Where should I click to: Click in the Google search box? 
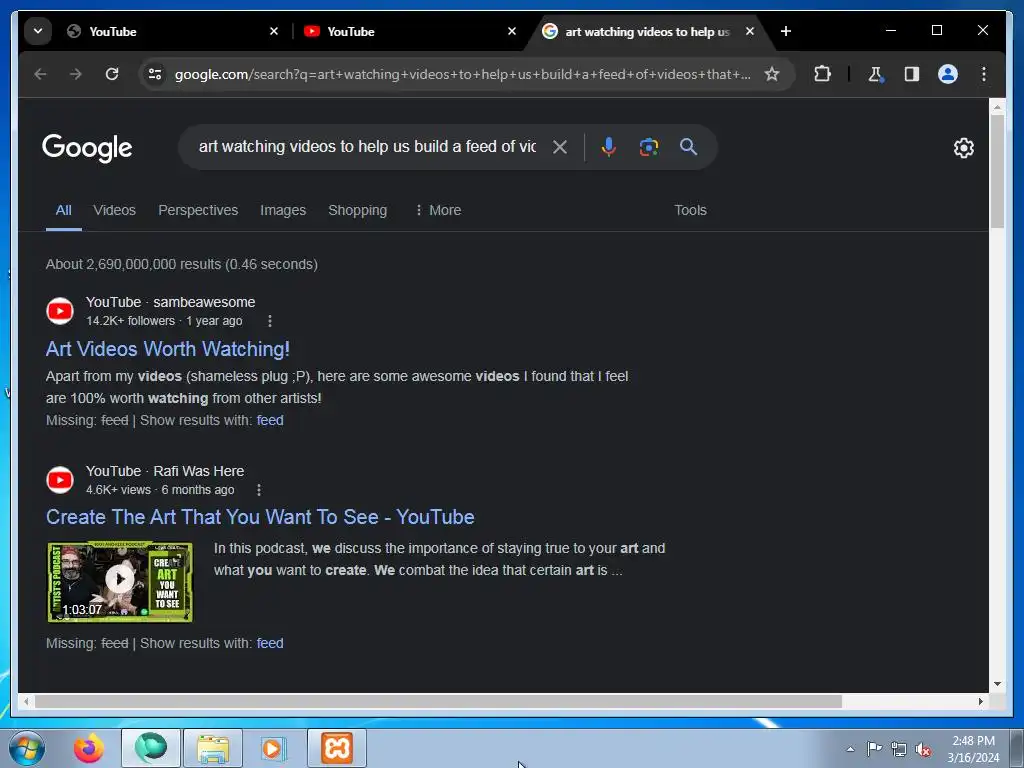366,147
